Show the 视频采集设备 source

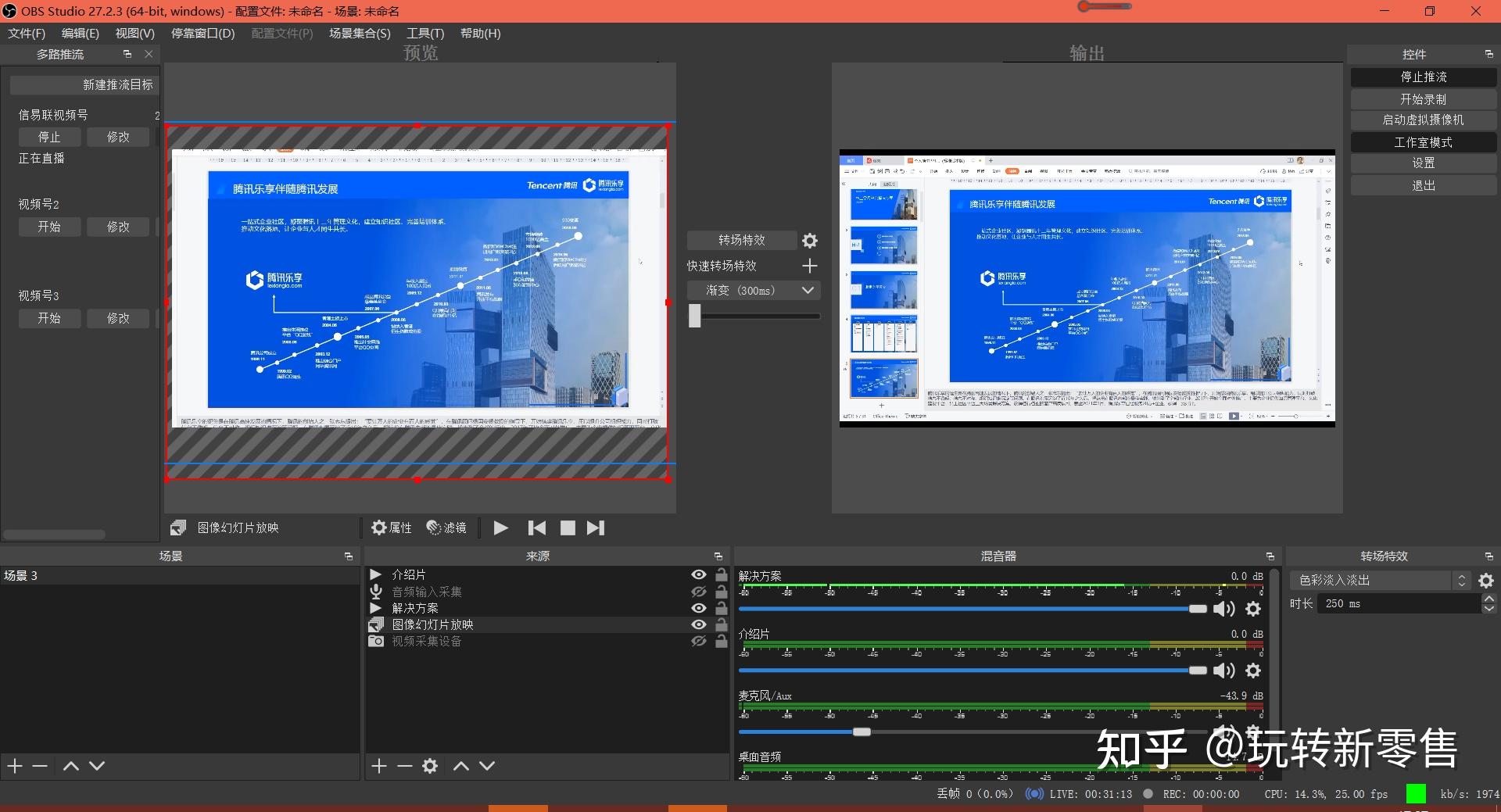coord(699,641)
